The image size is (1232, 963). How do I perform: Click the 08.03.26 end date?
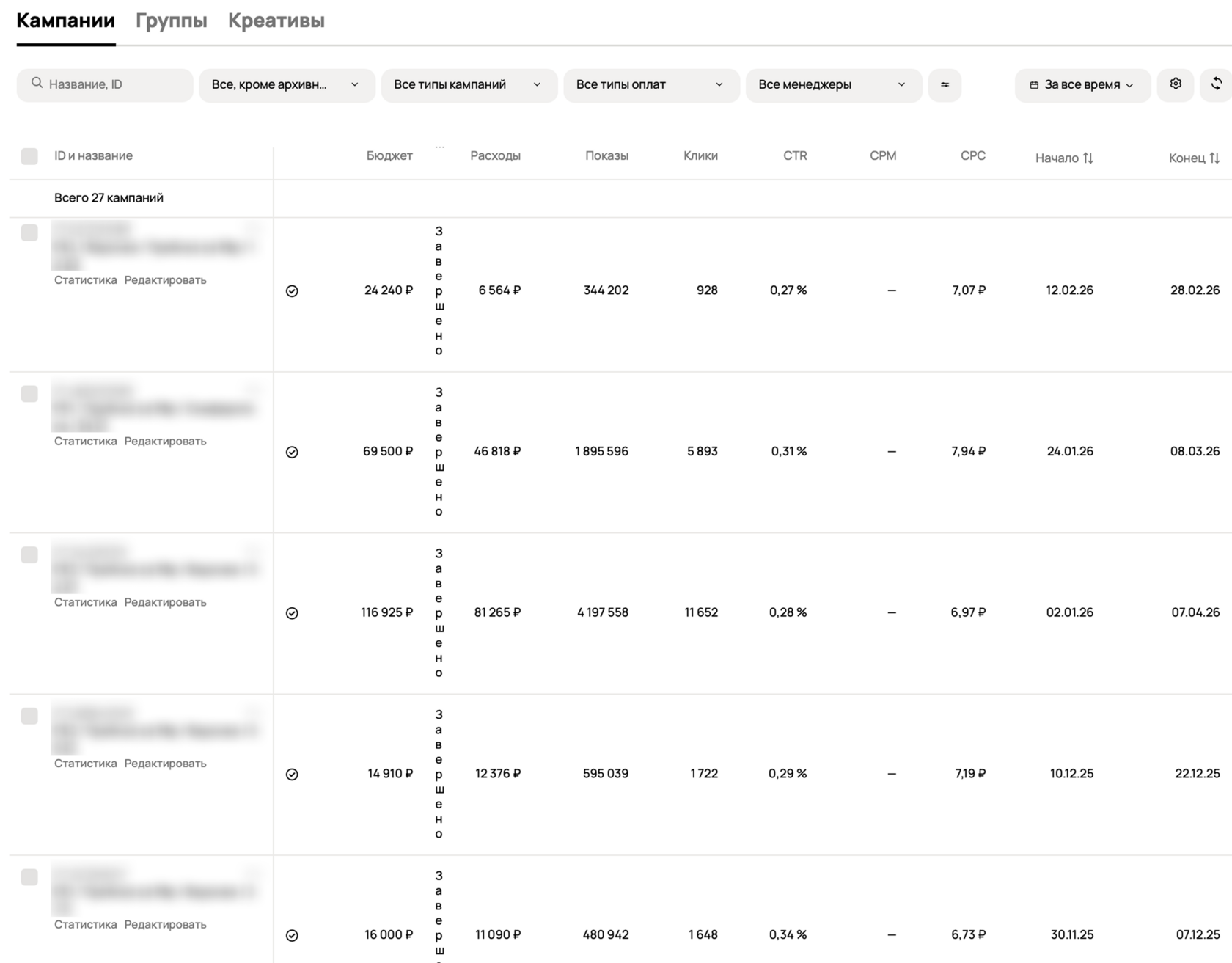pyautogui.click(x=1195, y=452)
